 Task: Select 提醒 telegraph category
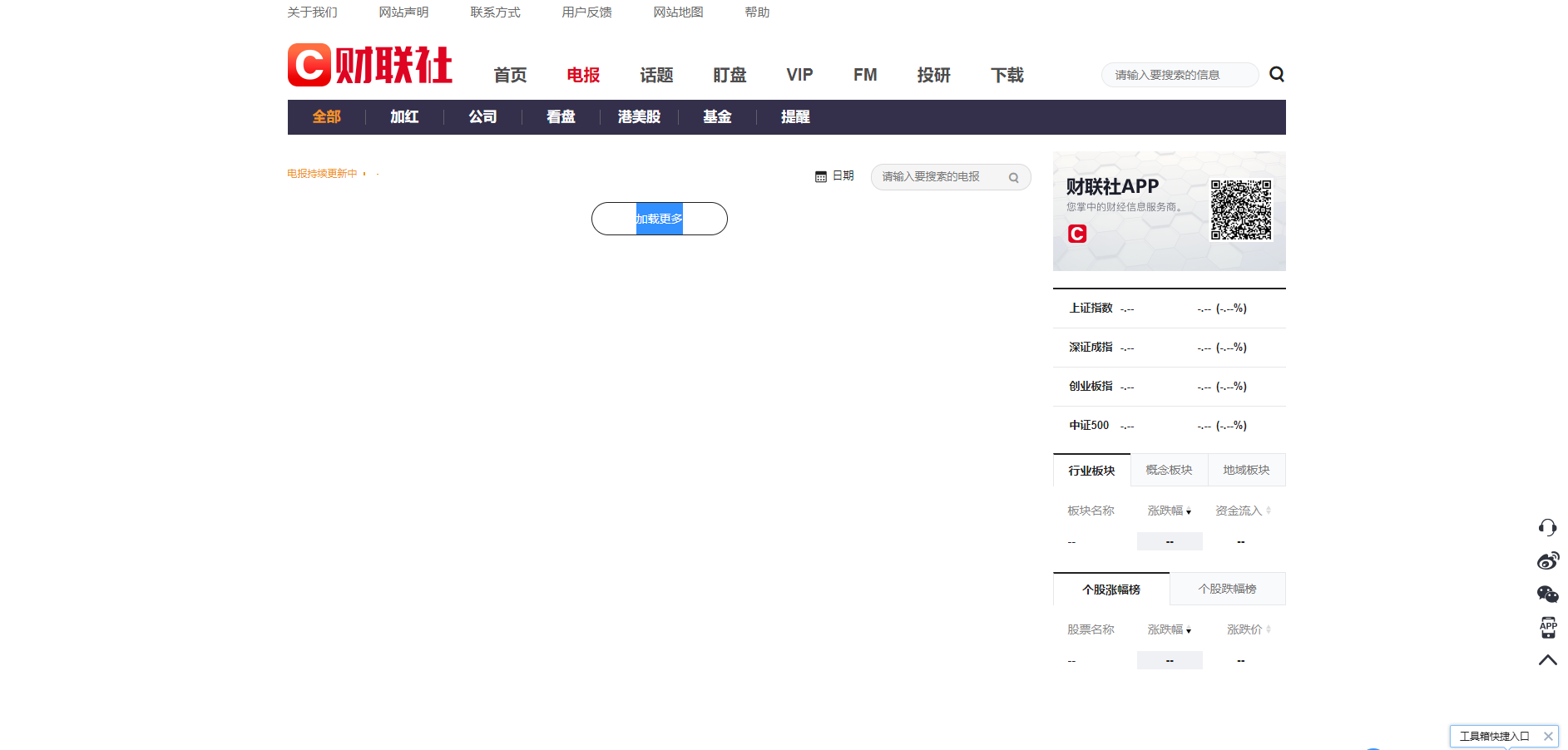[x=795, y=117]
